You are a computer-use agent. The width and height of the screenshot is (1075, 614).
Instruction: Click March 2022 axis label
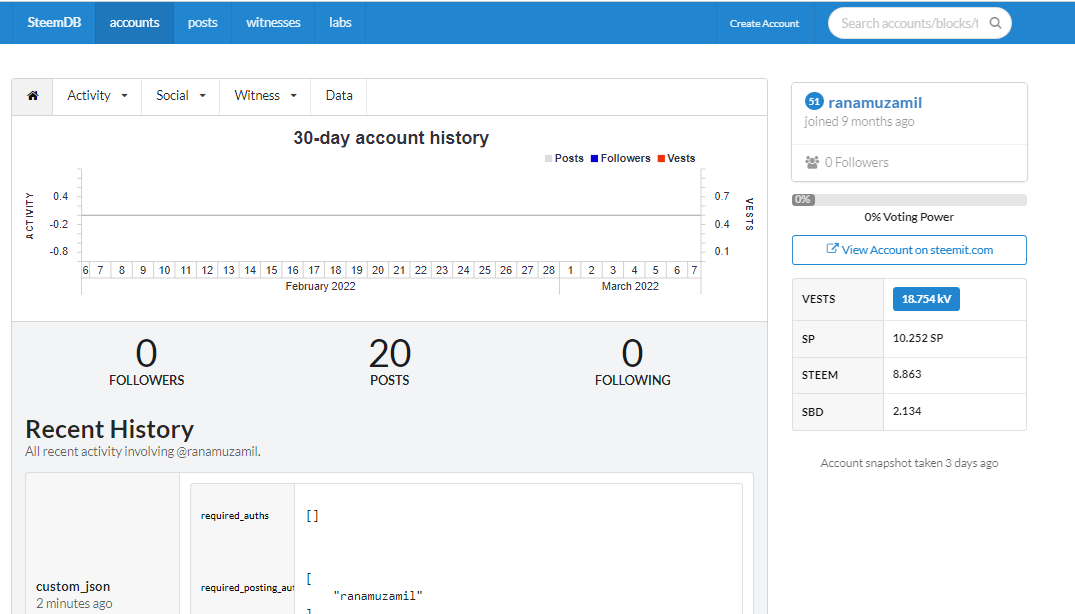point(630,286)
